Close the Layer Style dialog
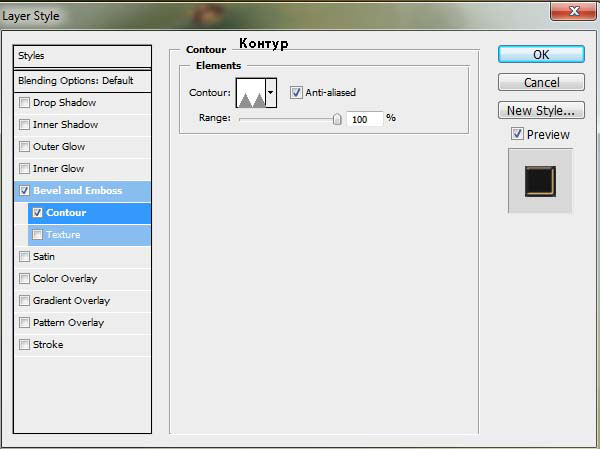 573,11
